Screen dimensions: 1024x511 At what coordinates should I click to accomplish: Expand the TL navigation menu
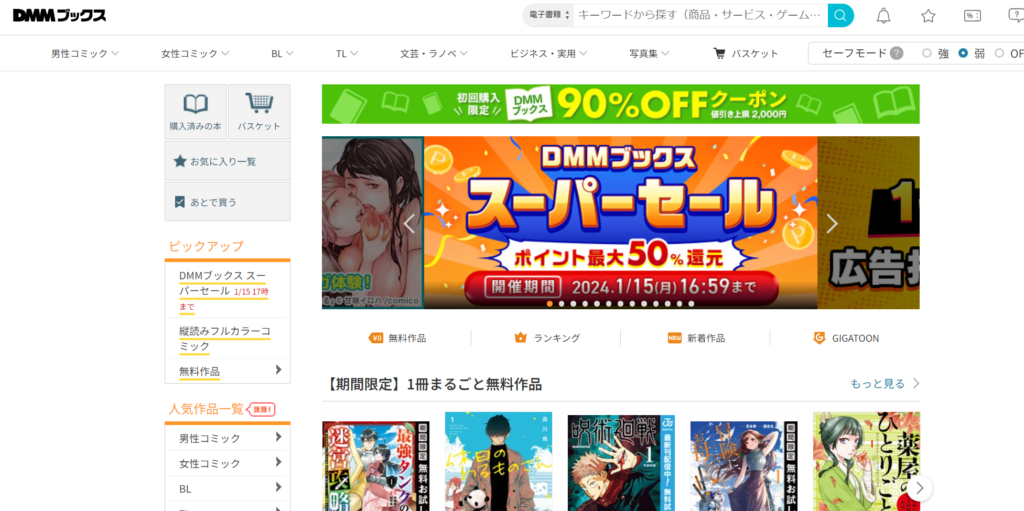pos(347,54)
